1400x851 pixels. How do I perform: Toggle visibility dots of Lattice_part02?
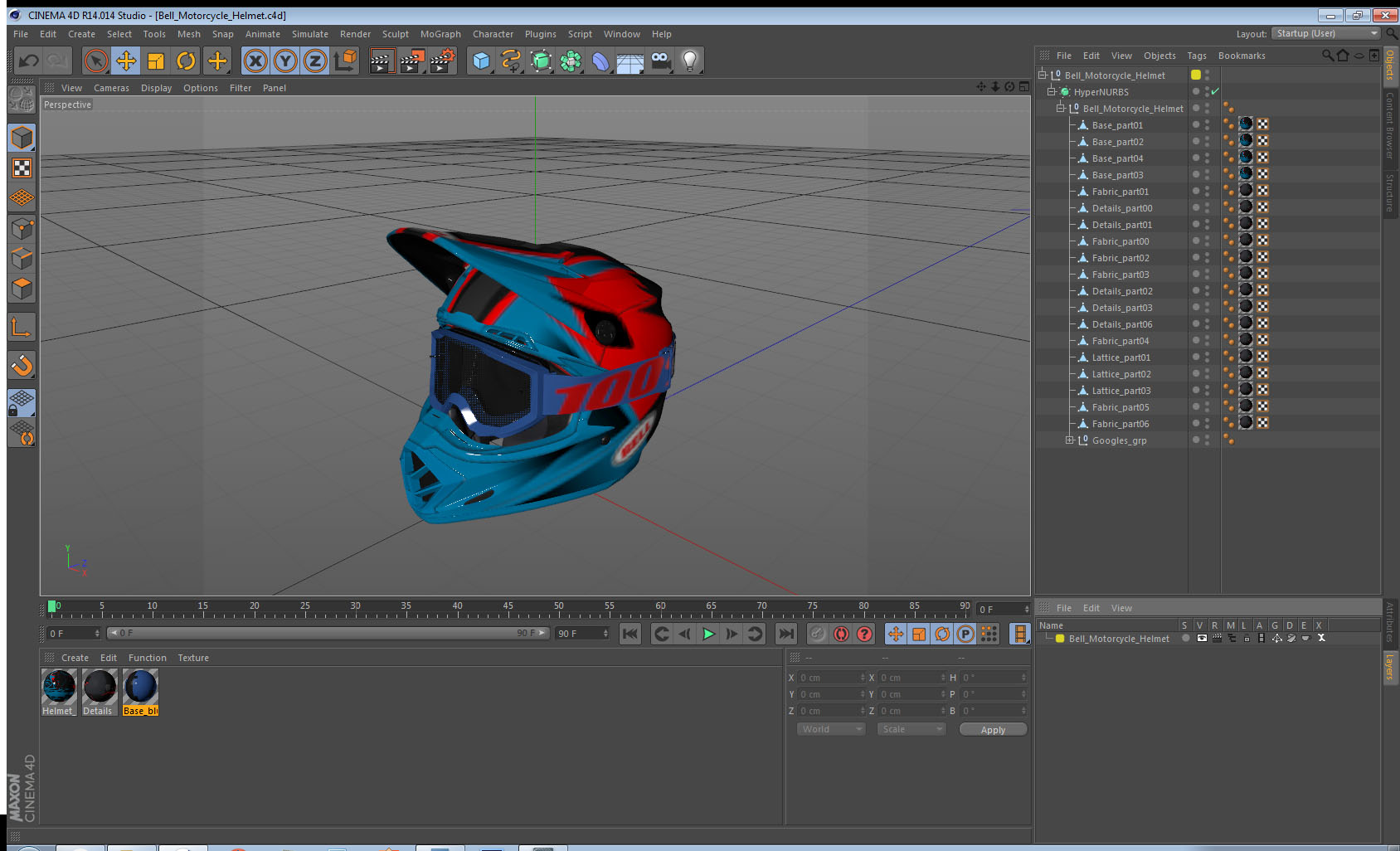coord(1207,373)
